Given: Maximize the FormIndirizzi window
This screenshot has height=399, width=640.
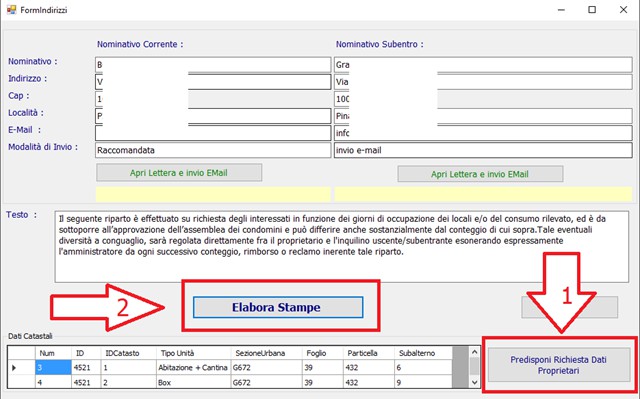Looking at the screenshot, I should point(592,10).
